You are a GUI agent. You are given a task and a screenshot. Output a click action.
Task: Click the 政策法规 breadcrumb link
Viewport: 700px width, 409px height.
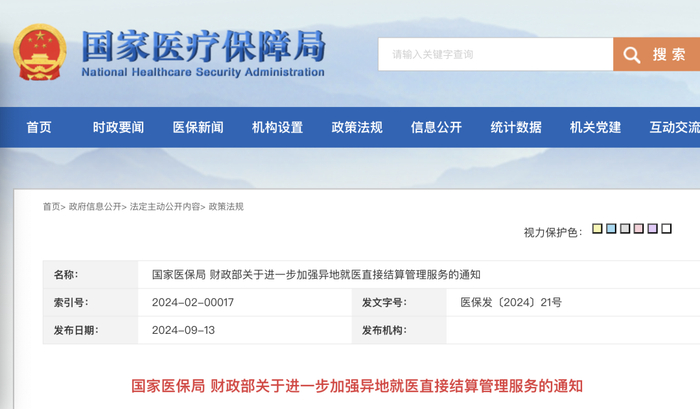[226, 206]
